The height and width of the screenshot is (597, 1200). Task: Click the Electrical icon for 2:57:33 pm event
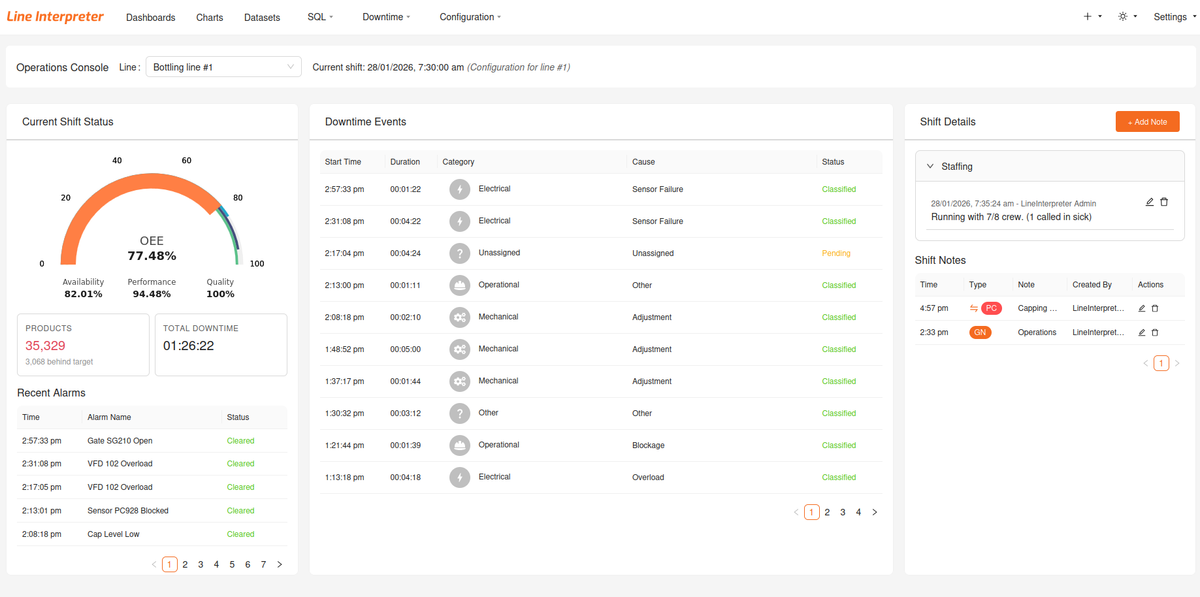[x=459, y=189]
